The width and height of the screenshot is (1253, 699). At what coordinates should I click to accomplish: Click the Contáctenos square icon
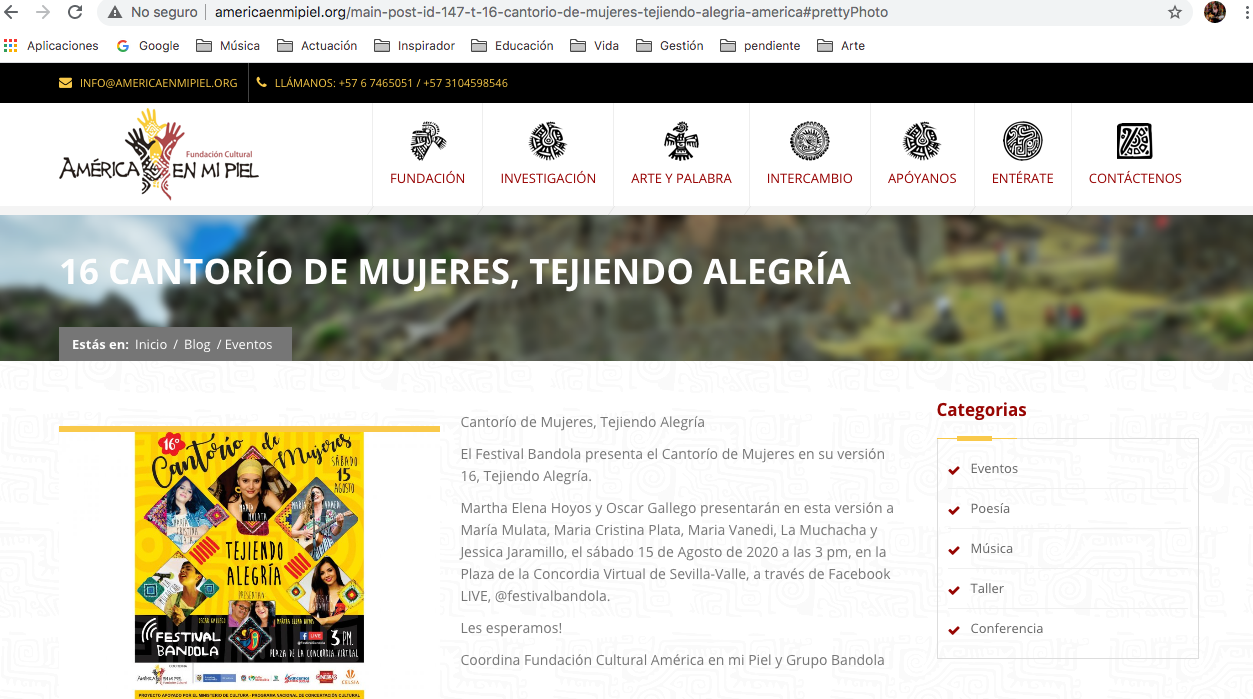(1134, 142)
